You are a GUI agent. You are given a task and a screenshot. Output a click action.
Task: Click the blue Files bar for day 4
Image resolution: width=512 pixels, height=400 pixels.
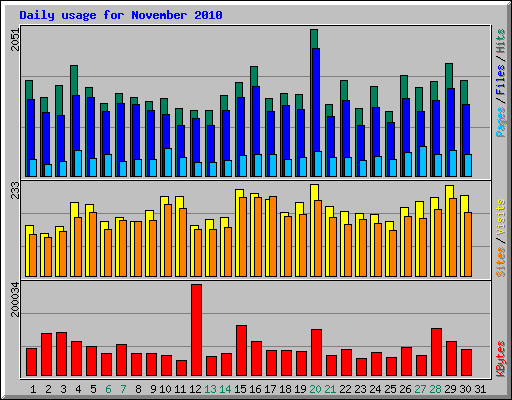click(76, 123)
